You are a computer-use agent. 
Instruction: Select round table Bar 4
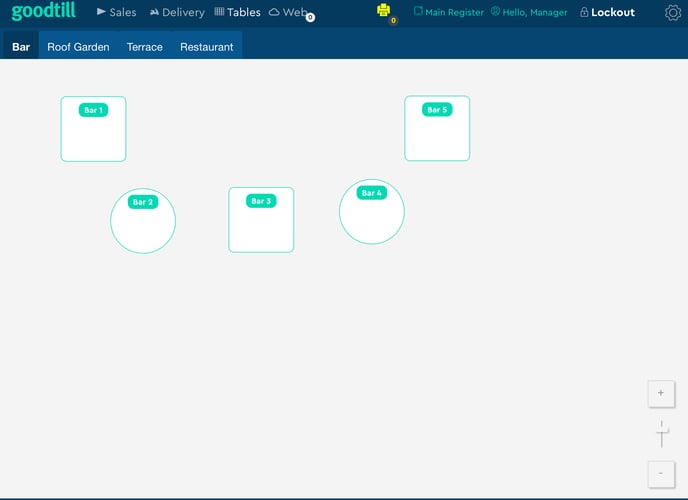coord(372,212)
